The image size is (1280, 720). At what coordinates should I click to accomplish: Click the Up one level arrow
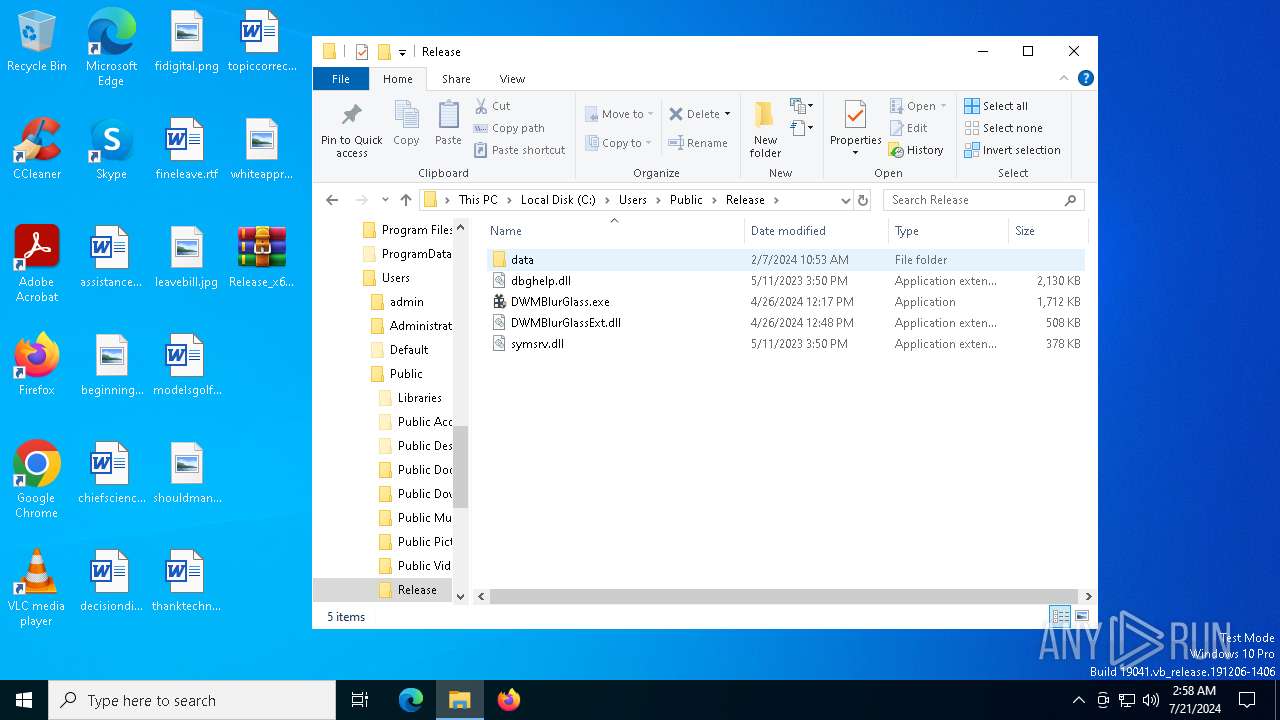point(406,200)
